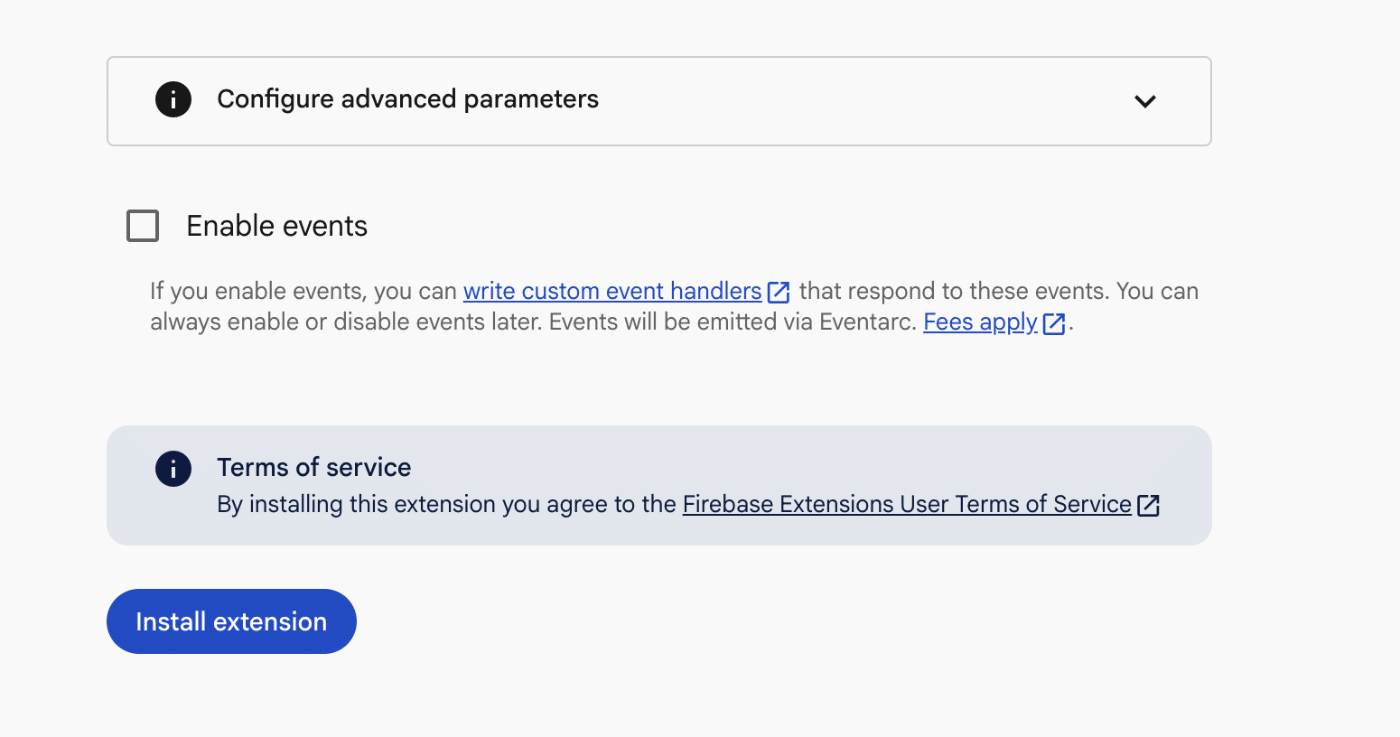Click the external-link icon after event handlers
Viewport: 1400px width, 737px height.
tap(778, 292)
